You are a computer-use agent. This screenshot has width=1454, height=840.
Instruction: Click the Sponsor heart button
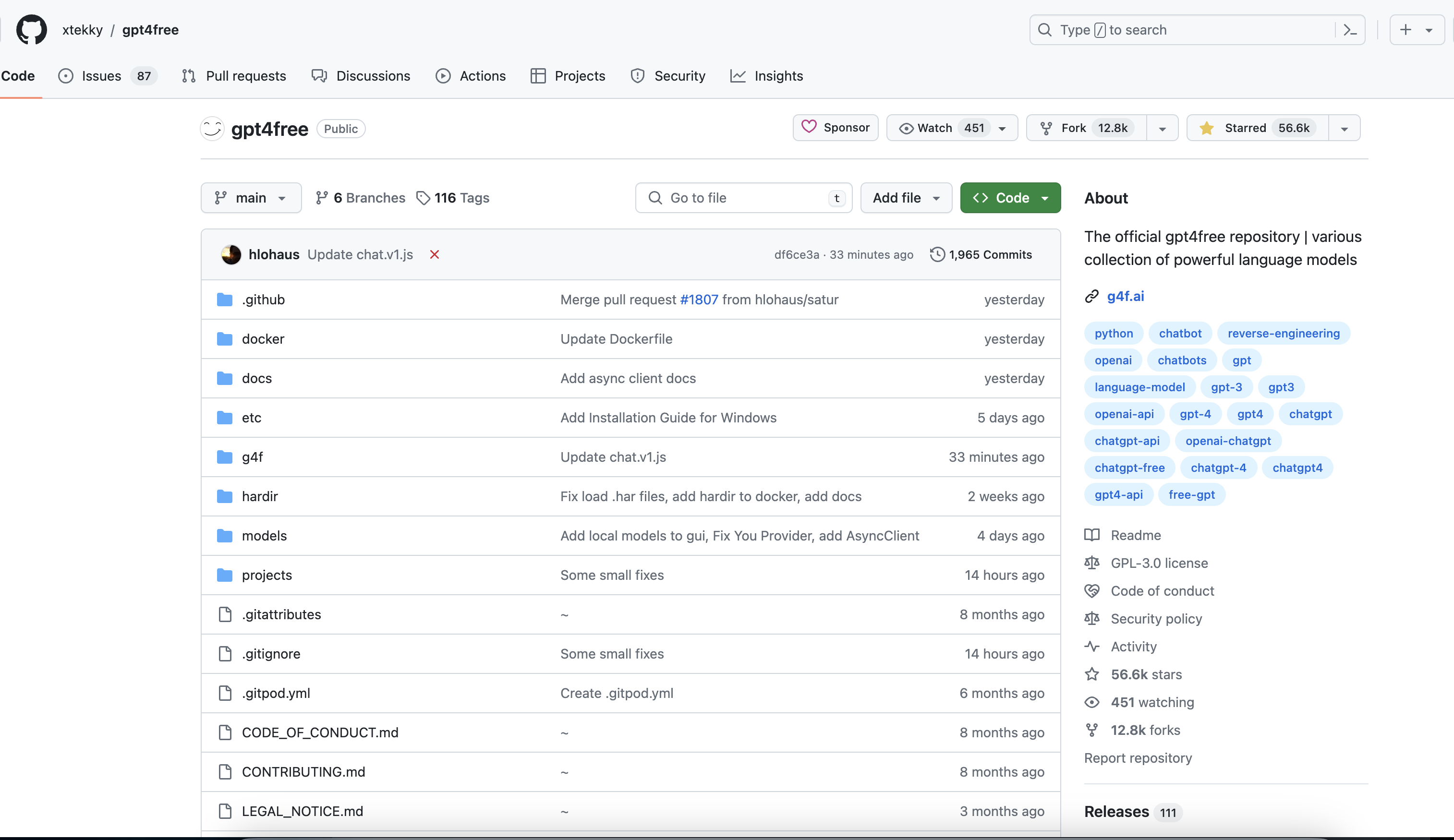(x=835, y=128)
